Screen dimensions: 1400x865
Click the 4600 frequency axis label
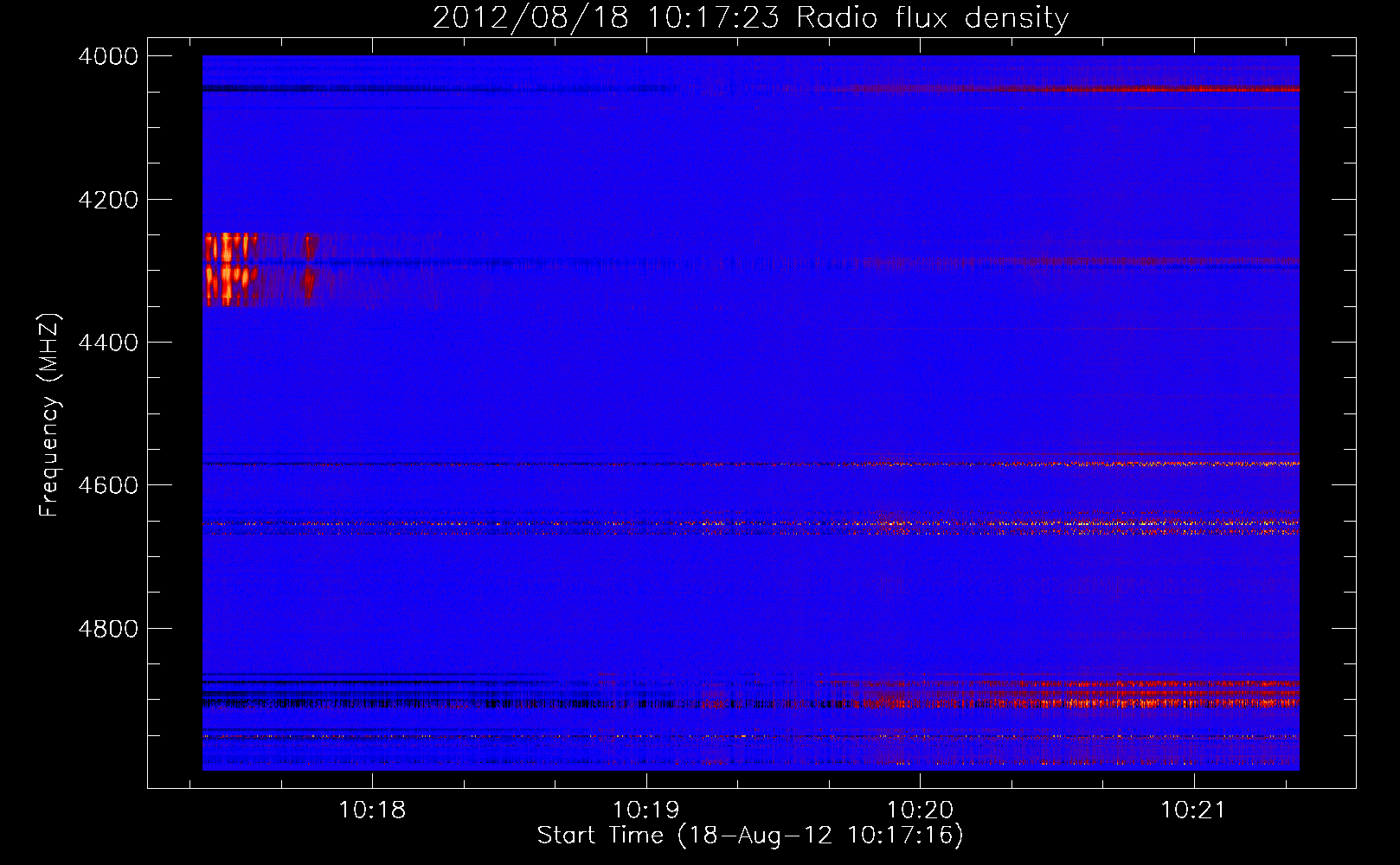pos(108,485)
